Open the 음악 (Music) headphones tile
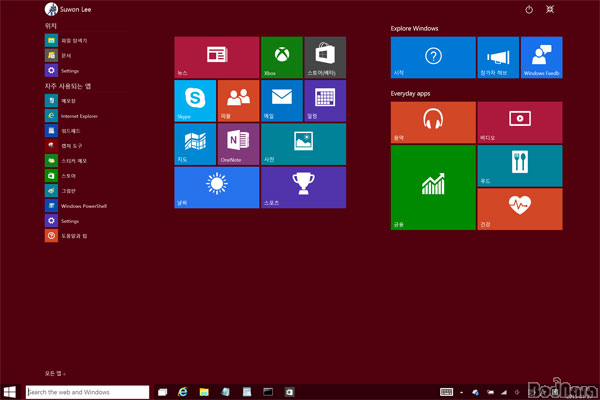 click(x=433, y=122)
